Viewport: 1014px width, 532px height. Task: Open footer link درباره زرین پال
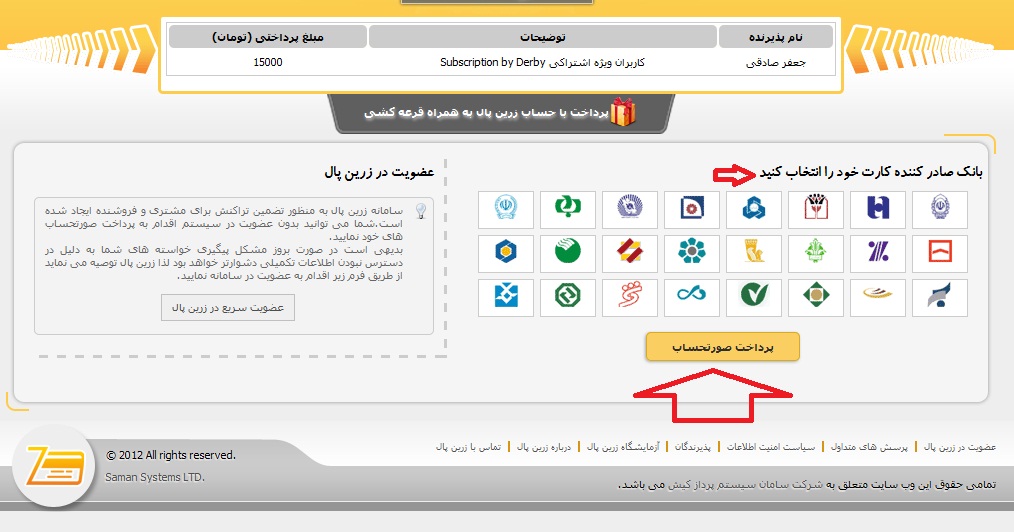coord(544,447)
